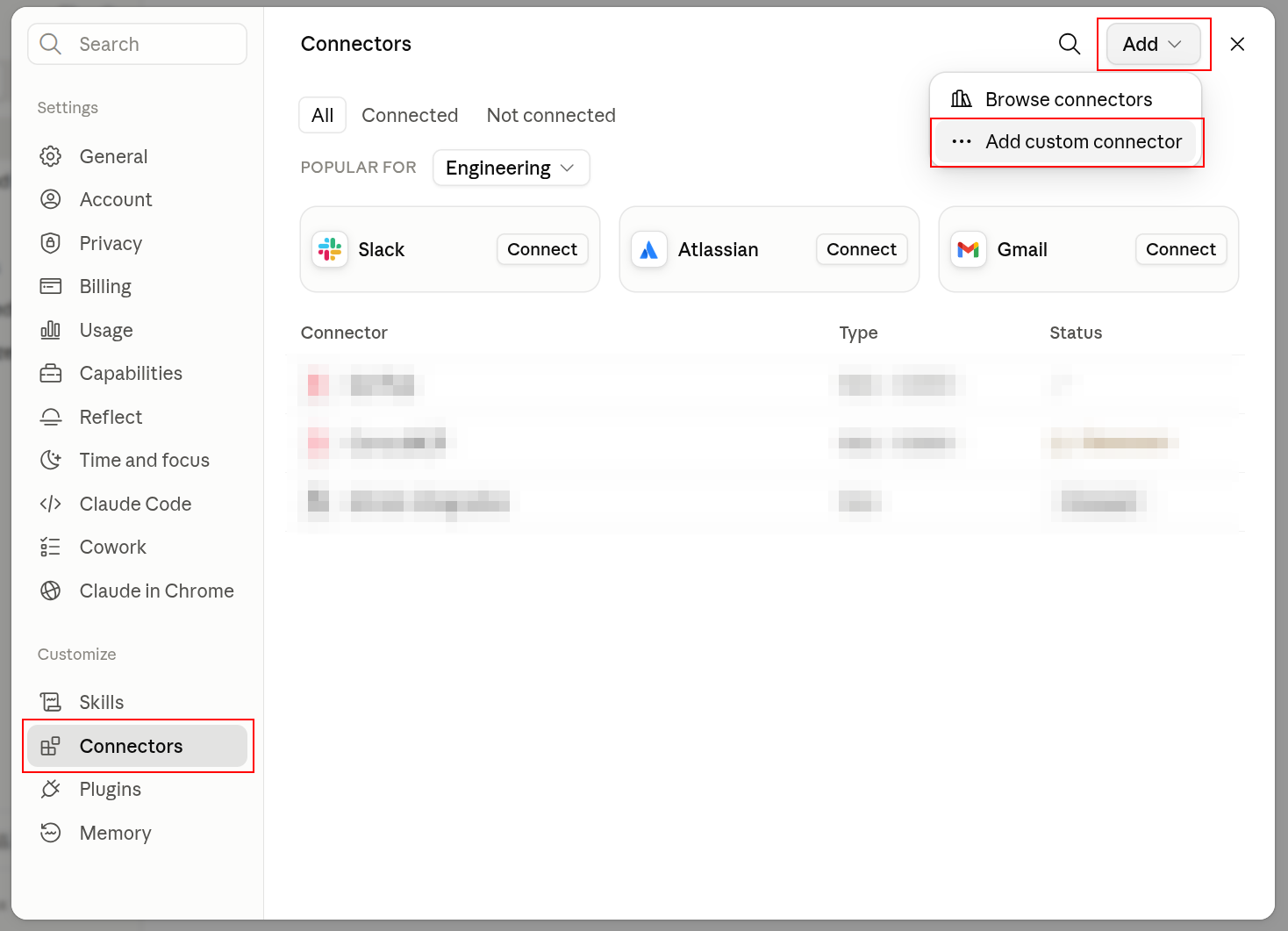Focus the settings Search field
This screenshot has height=931, width=1288.
coord(138,44)
